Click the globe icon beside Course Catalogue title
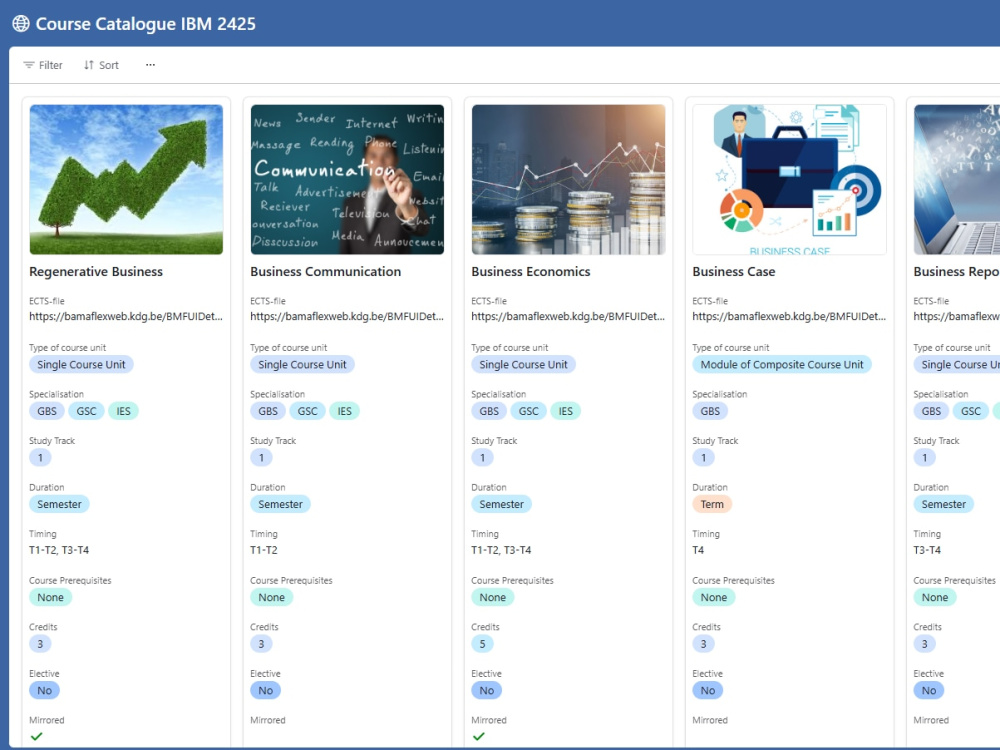1000x750 pixels. (21, 24)
